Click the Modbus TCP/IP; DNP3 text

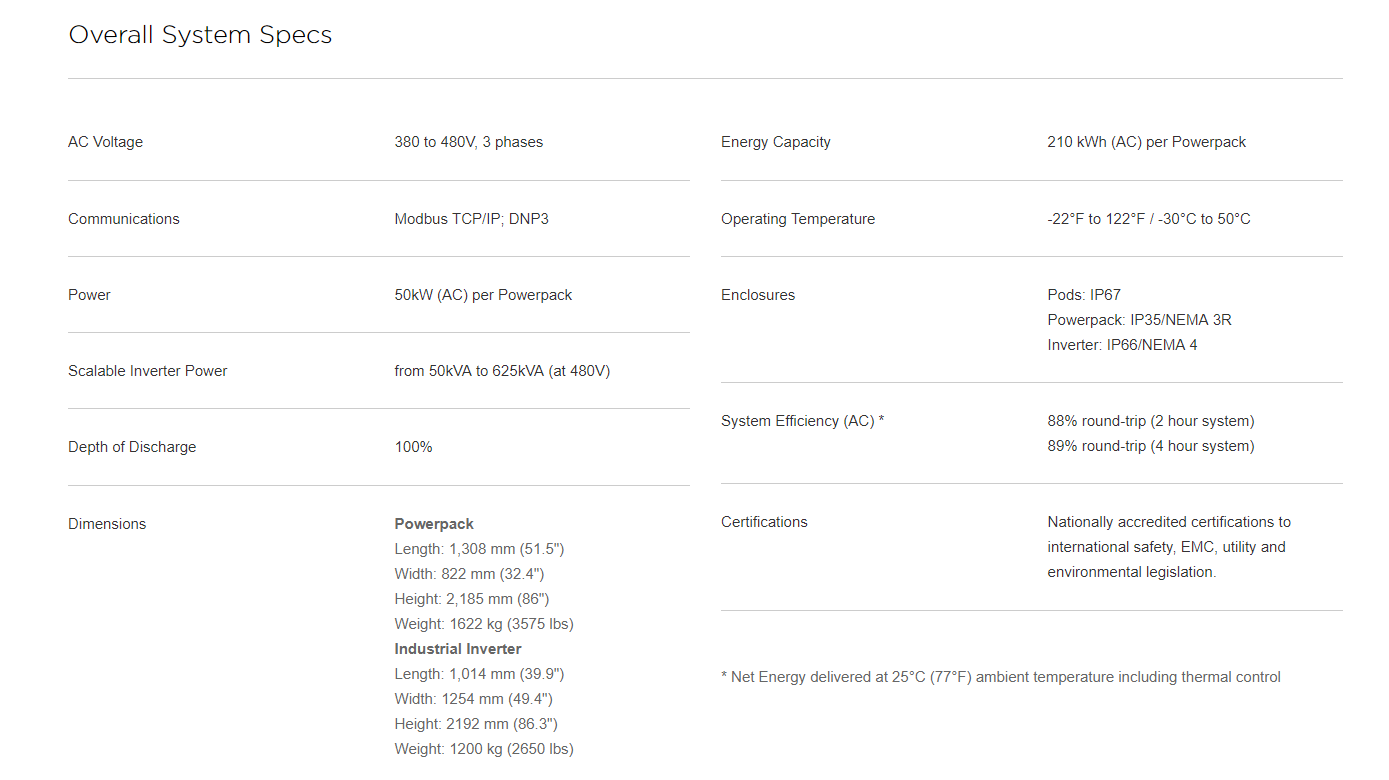pos(471,219)
